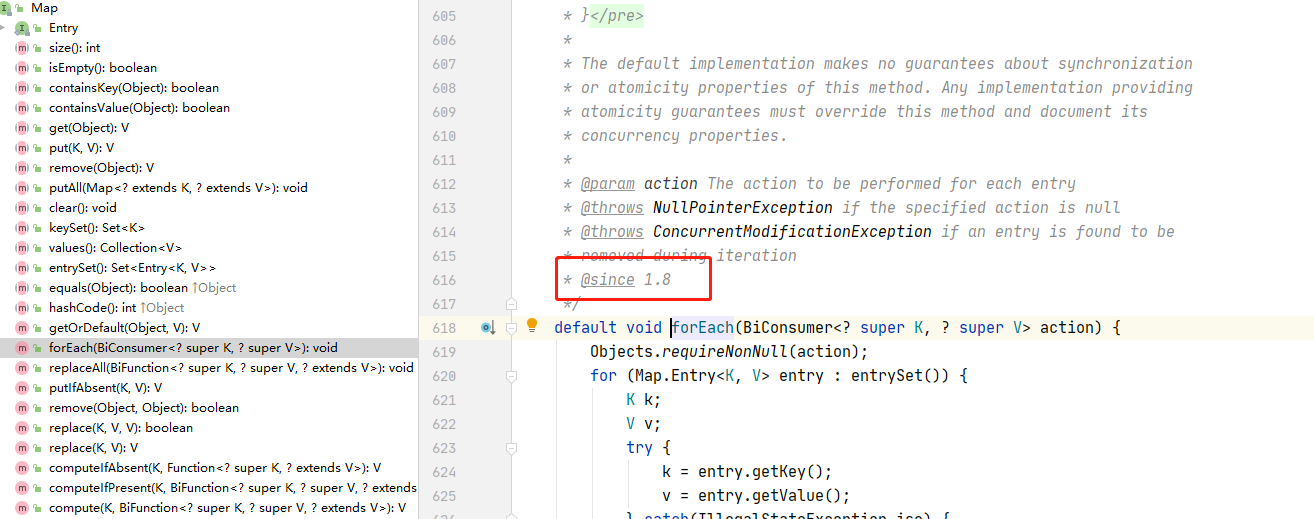Screen dimensions: 1314x519
Task: Click the method icon beside size(): int
Action: point(22,48)
